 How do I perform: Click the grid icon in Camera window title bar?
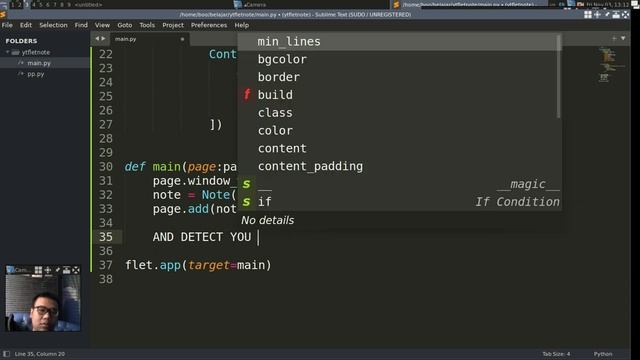pos(38,270)
